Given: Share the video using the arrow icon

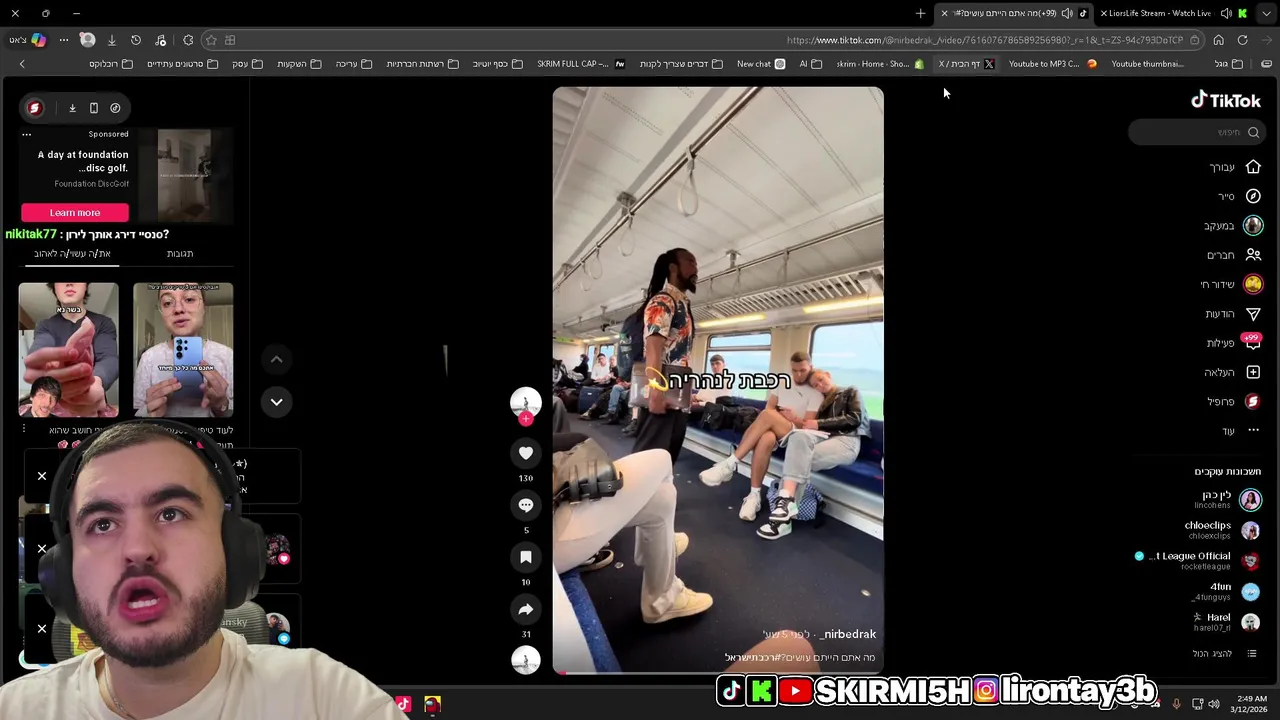Looking at the screenshot, I should [x=525, y=609].
